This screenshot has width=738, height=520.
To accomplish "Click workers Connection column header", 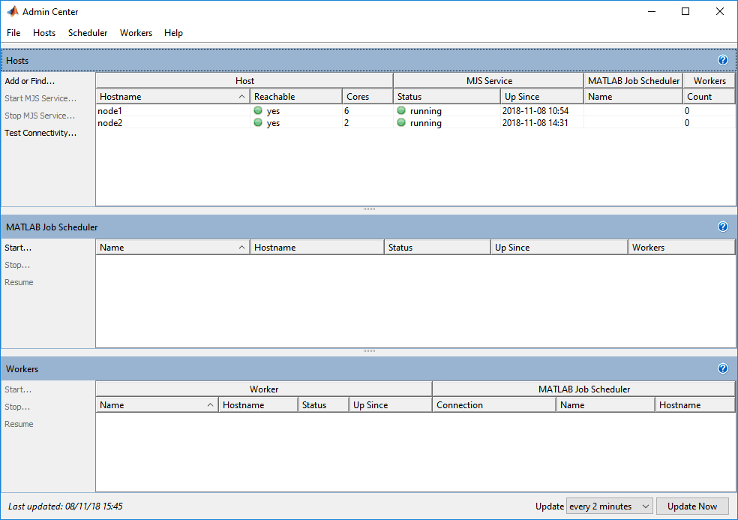I will click(494, 405).
